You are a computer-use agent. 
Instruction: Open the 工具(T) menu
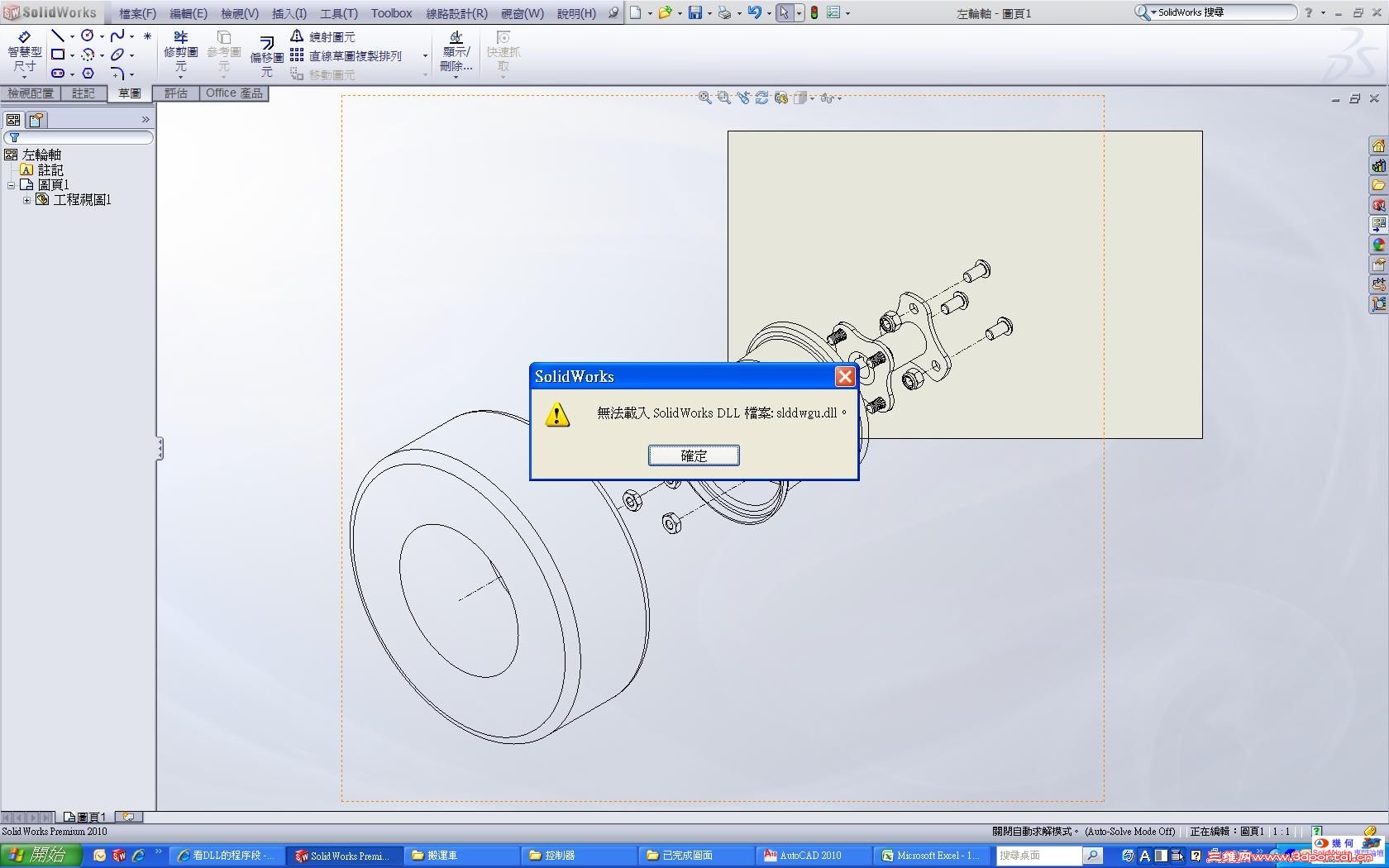339,13
